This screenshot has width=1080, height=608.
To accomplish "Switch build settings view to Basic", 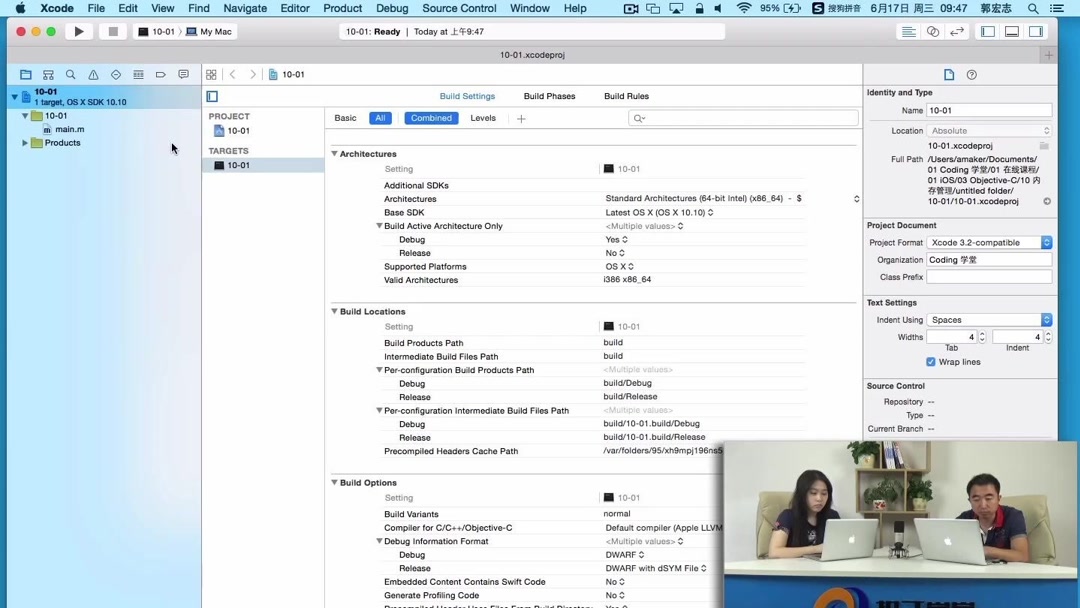I will pyautogui.click(x=345, y=118).
